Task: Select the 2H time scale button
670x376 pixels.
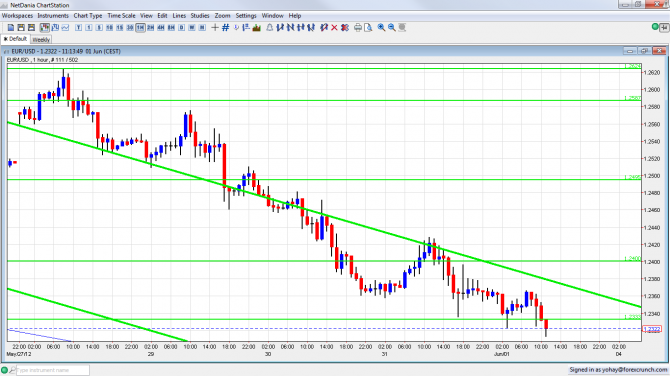Action: pyautogui.click(x=150, y=28)
